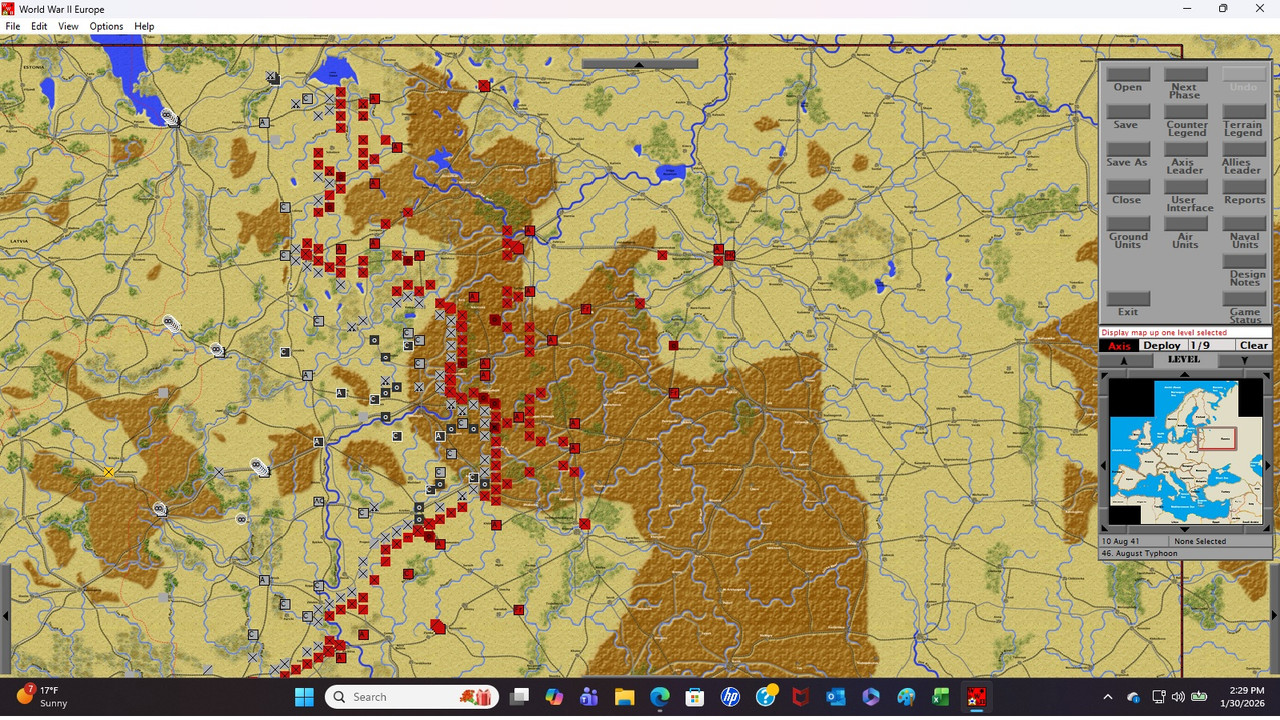Show hidden system tray icons
The image size is (1280, 720).
pyautogui.click(x=1107, y=697)
